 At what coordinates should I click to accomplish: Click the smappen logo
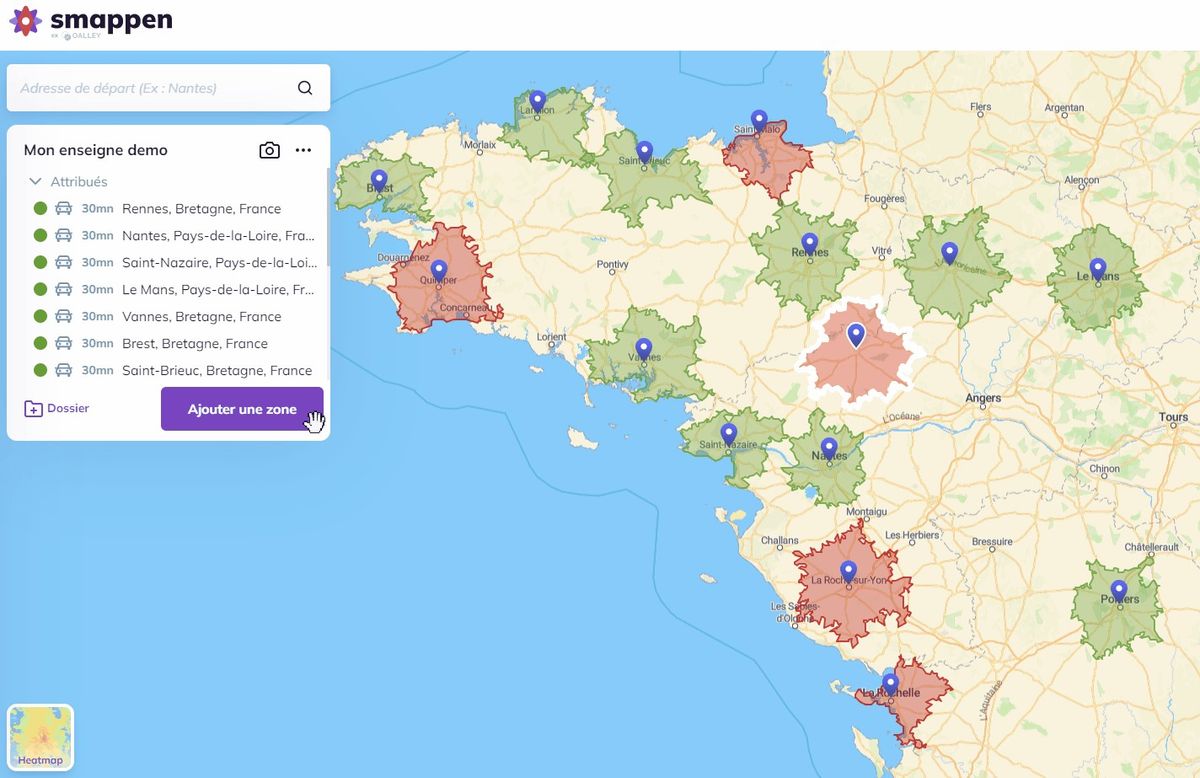[x=91, y=22]
